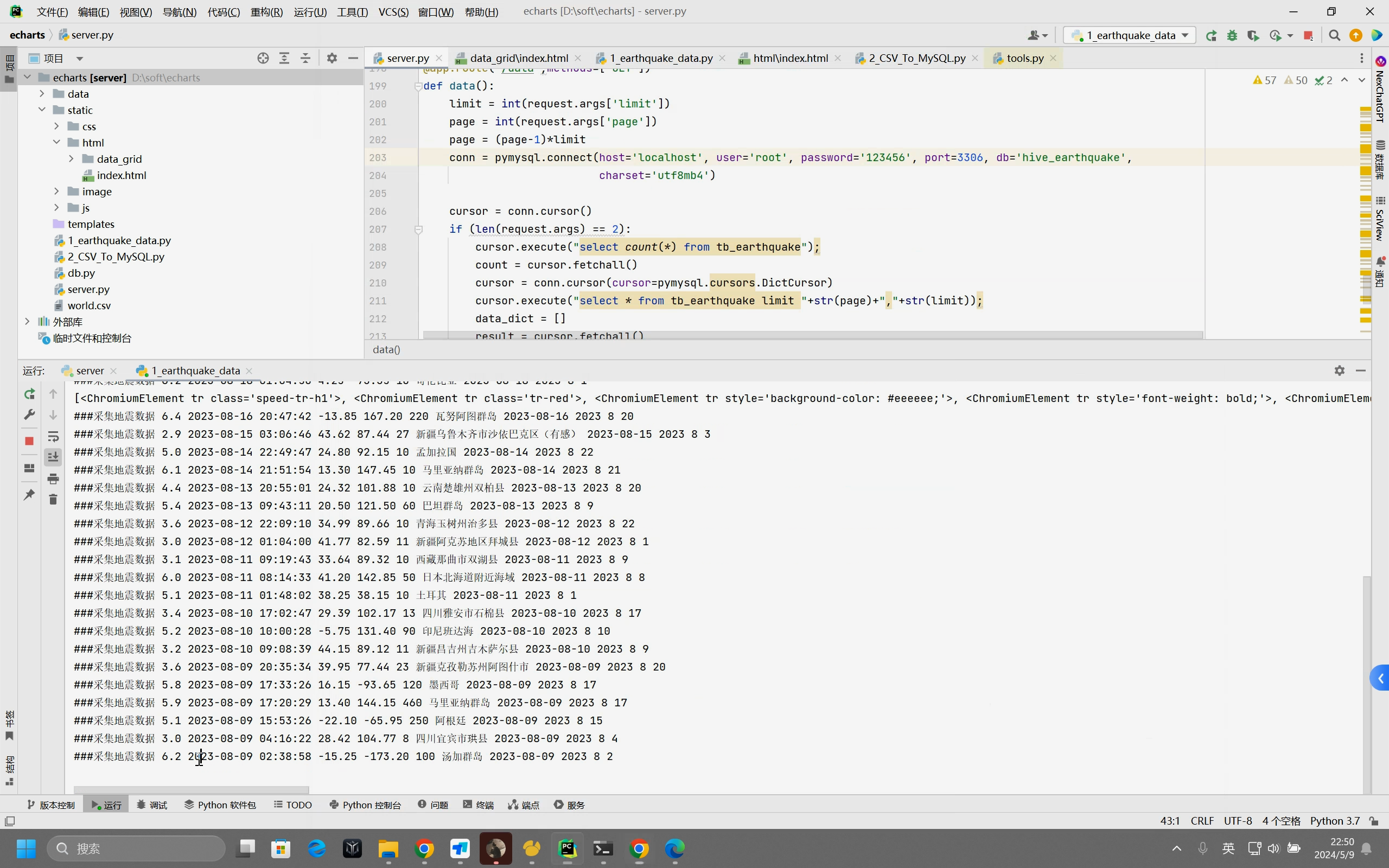Screen dimensions: 1389x868
Task: Click the trash icon to clear console output
Action: pyautogui.click(x=53, y=500)
